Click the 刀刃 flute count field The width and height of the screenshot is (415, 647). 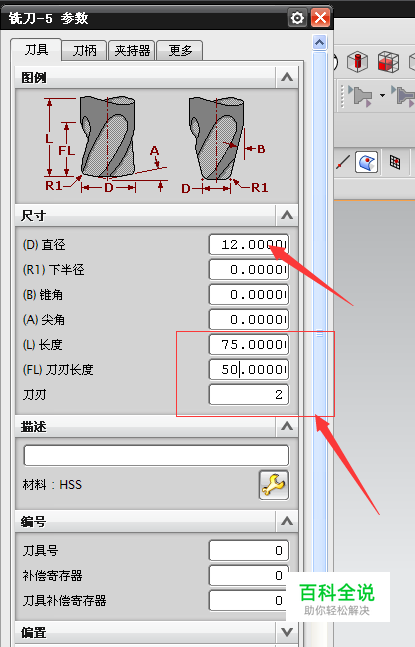(x=249, y=394)
